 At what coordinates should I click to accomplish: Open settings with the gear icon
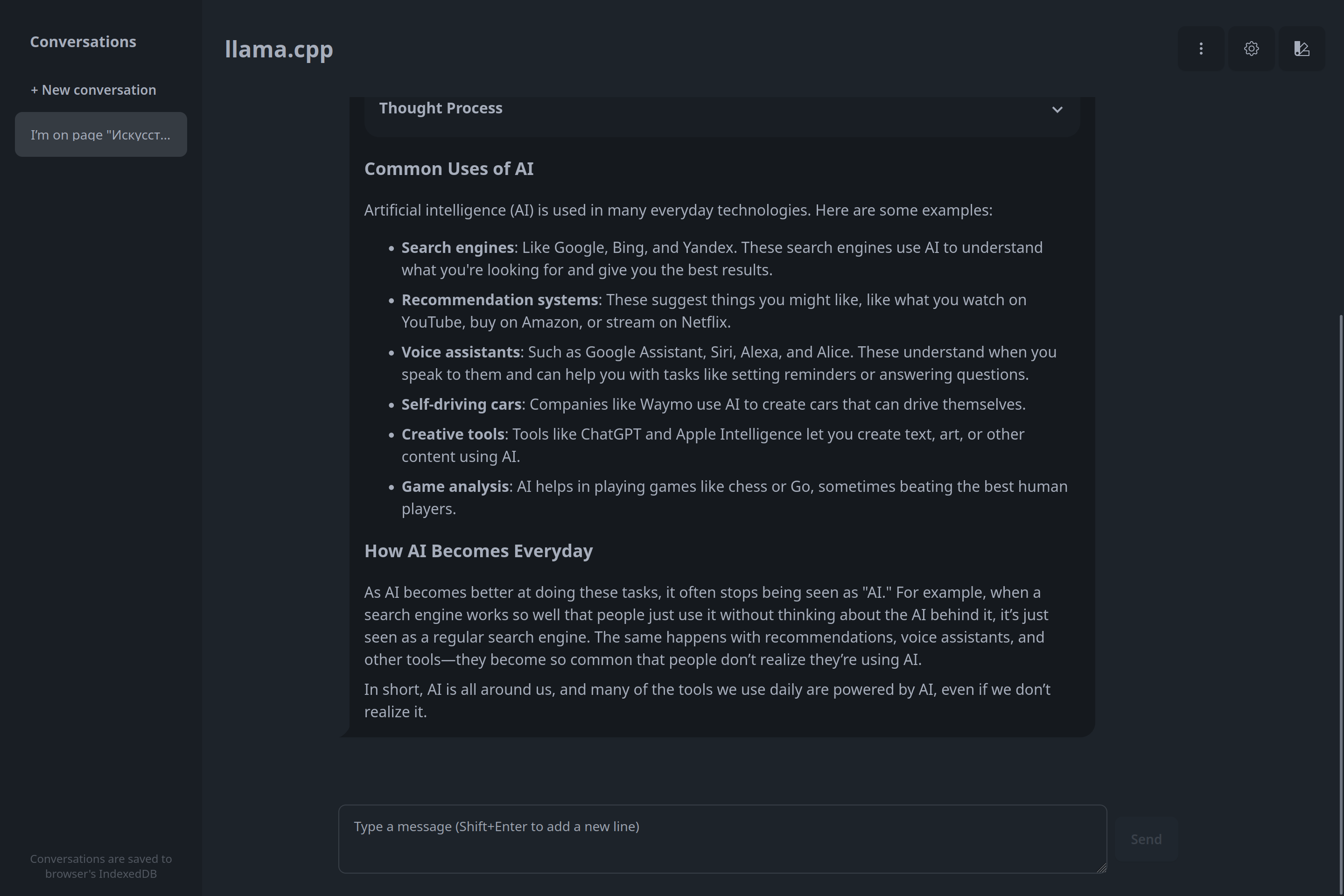[x=1251, y=49]
